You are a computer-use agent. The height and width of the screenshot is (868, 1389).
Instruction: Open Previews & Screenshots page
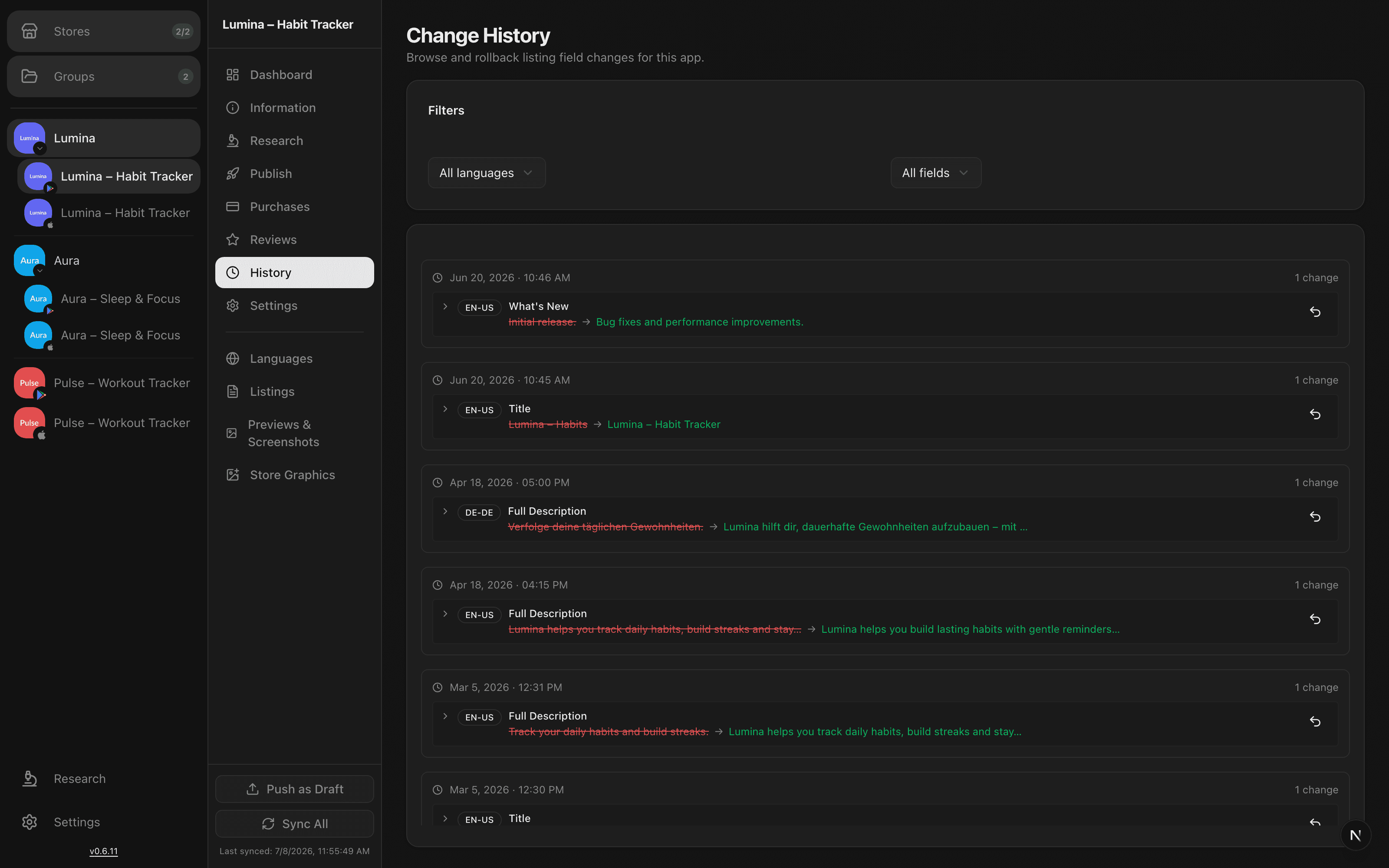(294, 433)
